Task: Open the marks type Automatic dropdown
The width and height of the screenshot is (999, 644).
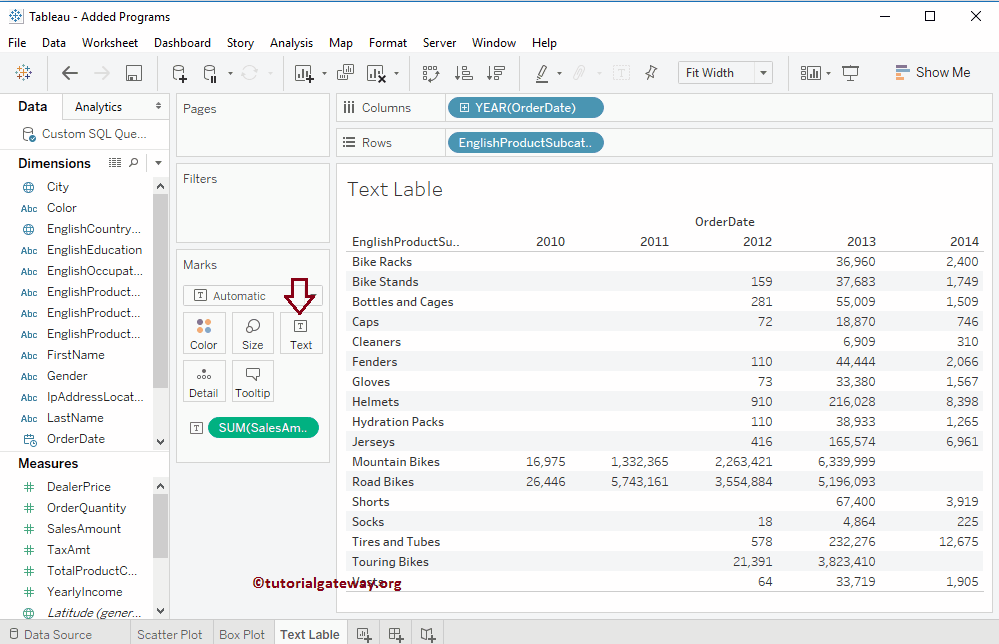Action: pos(252,296)
